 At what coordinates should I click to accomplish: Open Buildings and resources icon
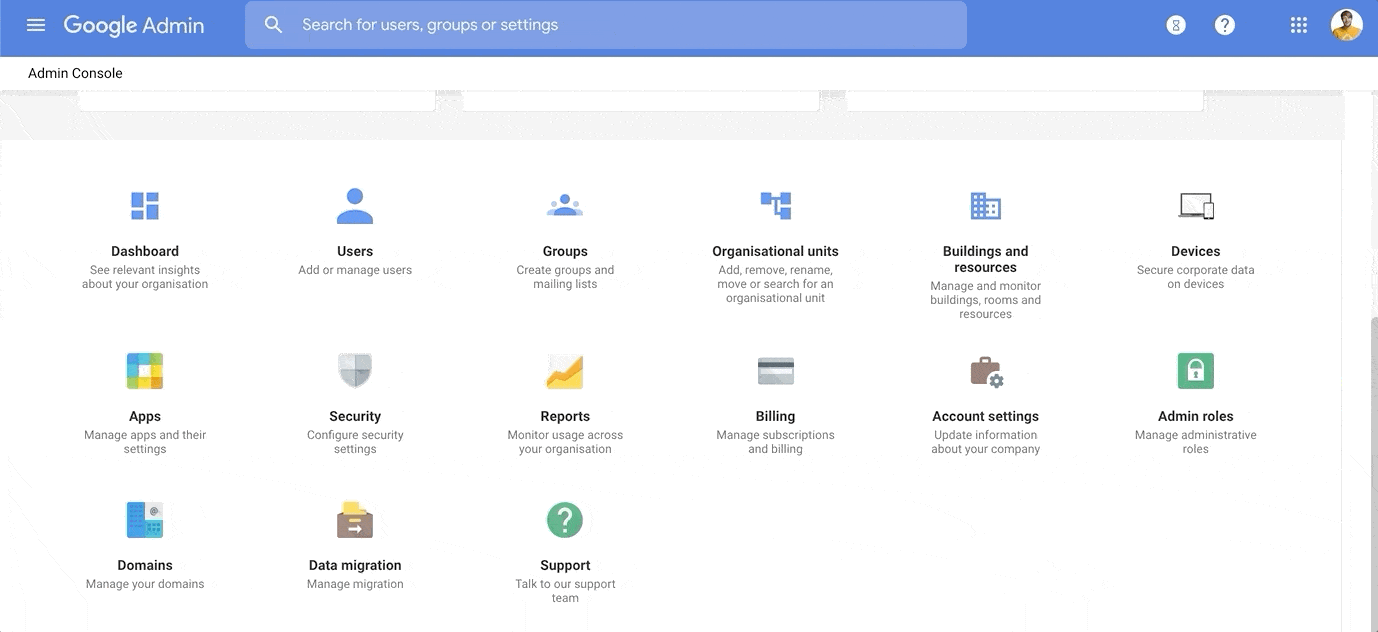click(x=985, y=206)
